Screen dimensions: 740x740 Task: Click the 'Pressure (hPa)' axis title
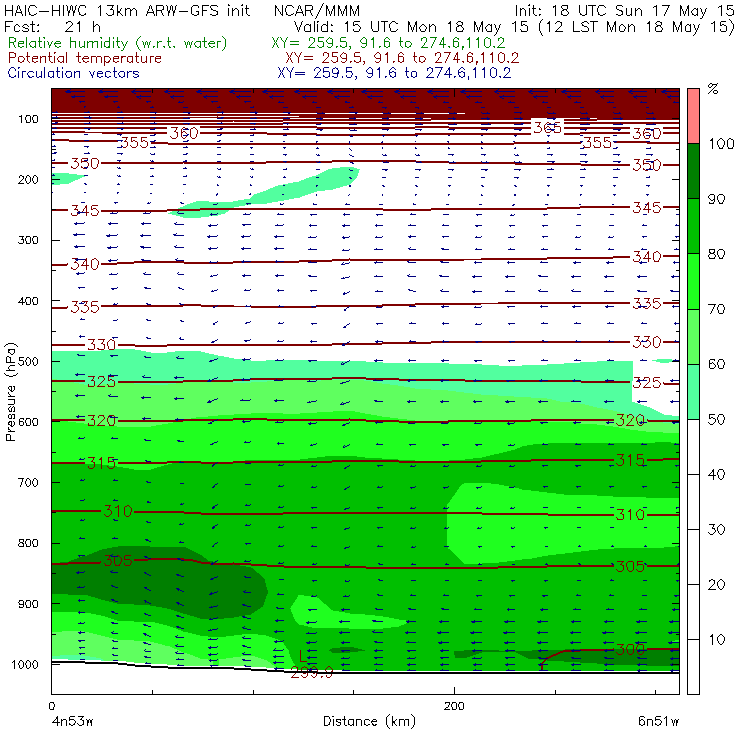(10, 392)
